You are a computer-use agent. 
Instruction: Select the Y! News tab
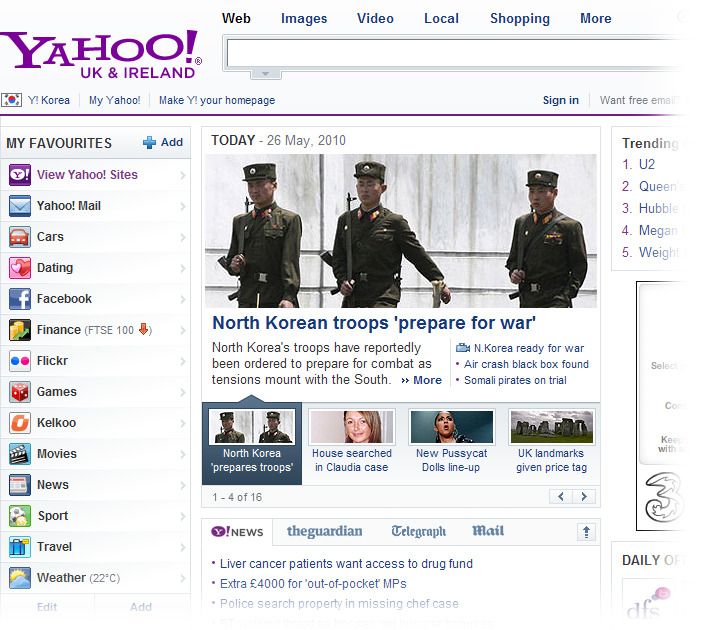coord(237,532)
